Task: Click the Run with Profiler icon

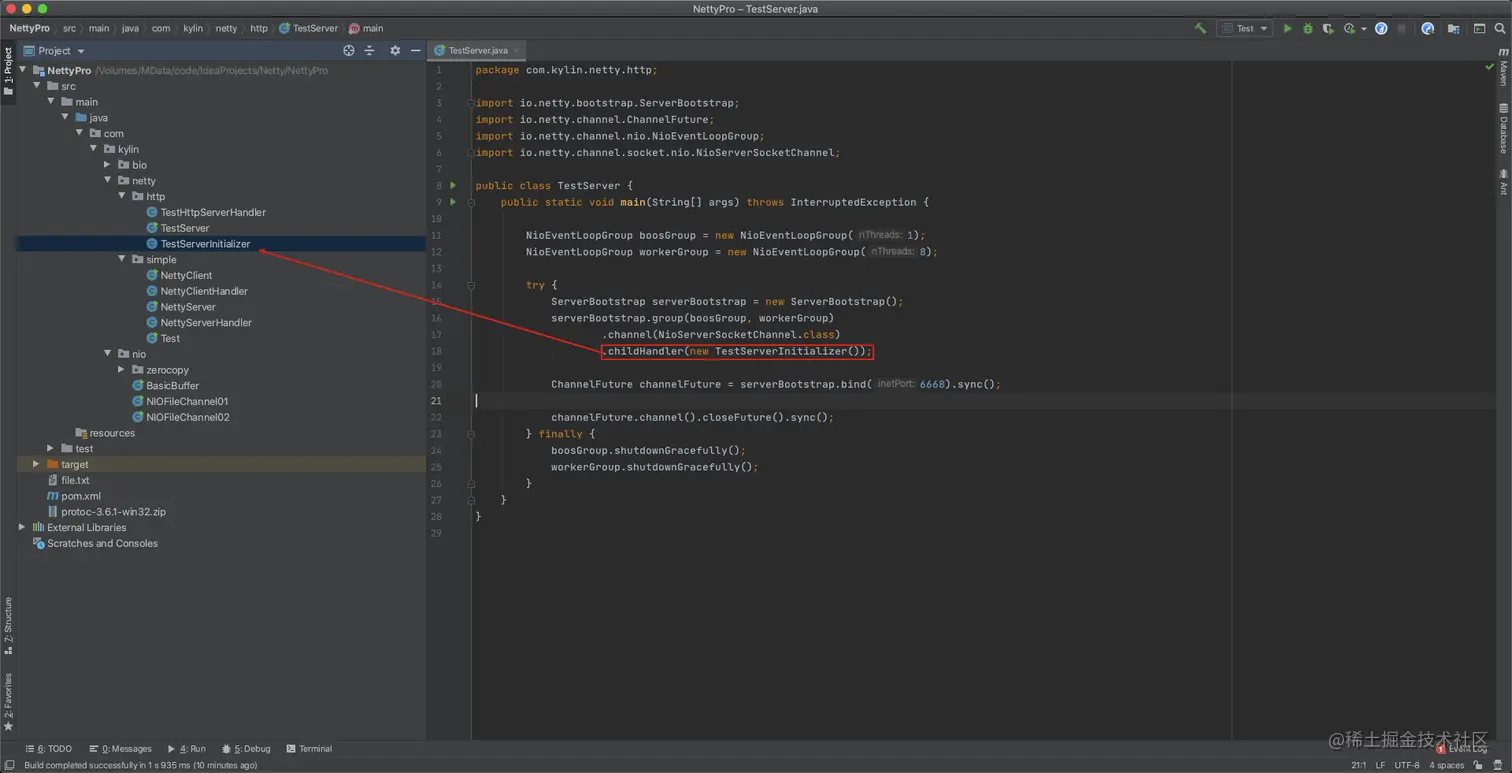Action: 1350,28
